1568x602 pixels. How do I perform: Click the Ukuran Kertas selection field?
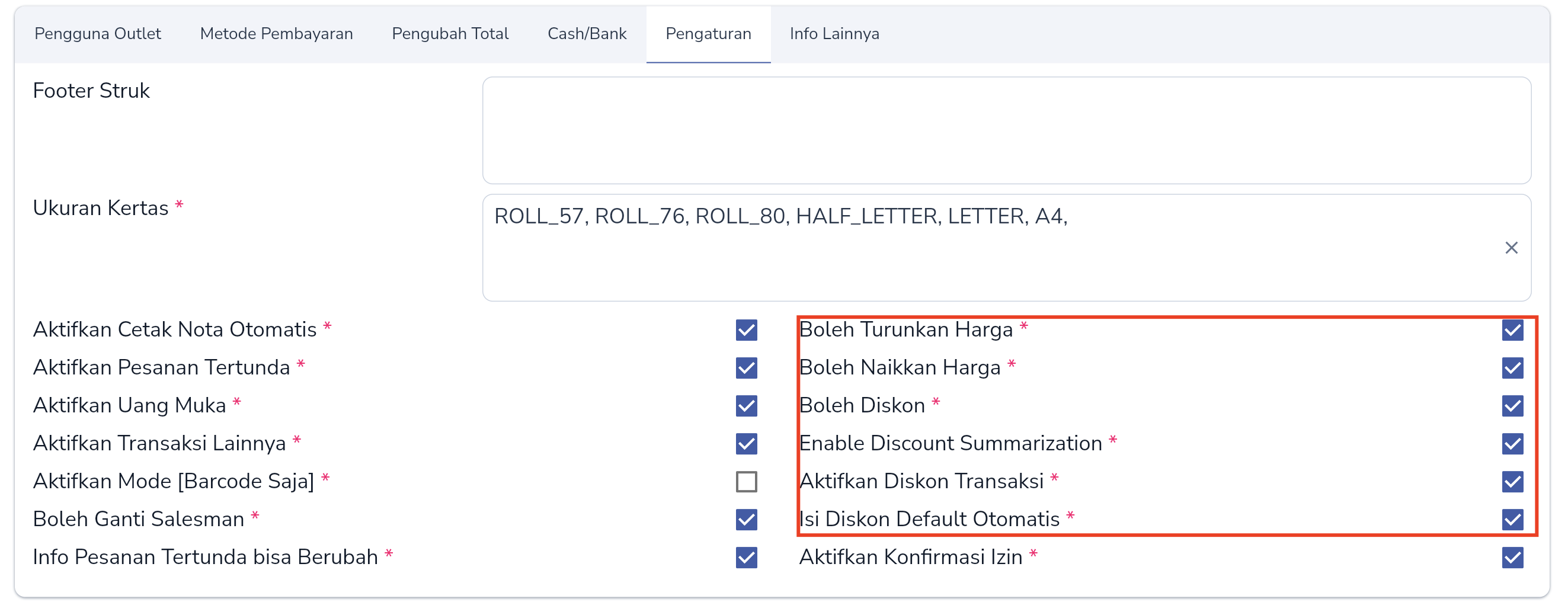click(x=1006, y=248)
